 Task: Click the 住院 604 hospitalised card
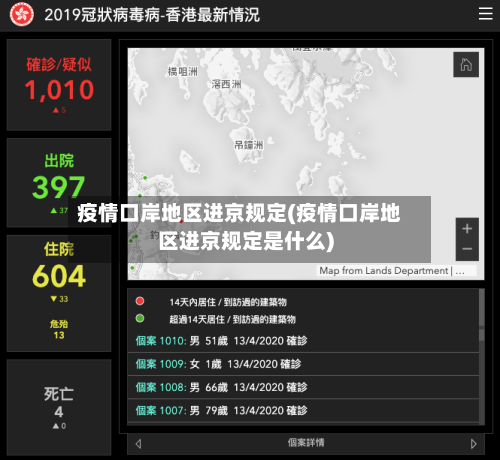(x=59, y=293)
